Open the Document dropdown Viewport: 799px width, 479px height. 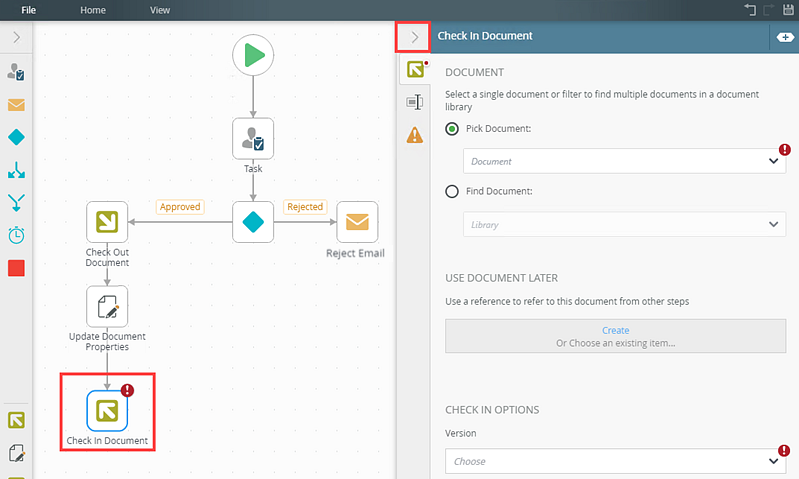click(x=624, y=161)
